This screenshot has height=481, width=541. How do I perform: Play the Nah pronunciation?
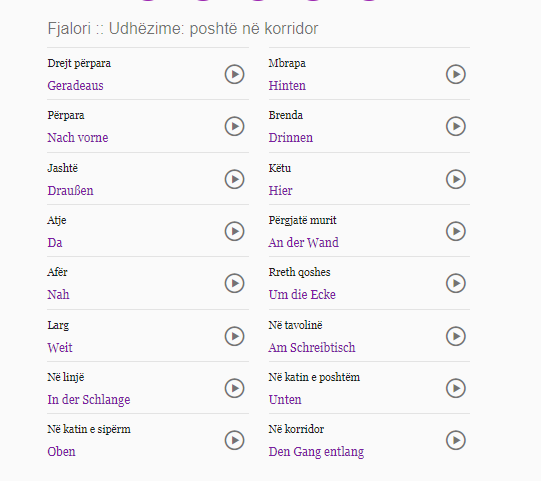pyautogui.click(x=235, y=283)
